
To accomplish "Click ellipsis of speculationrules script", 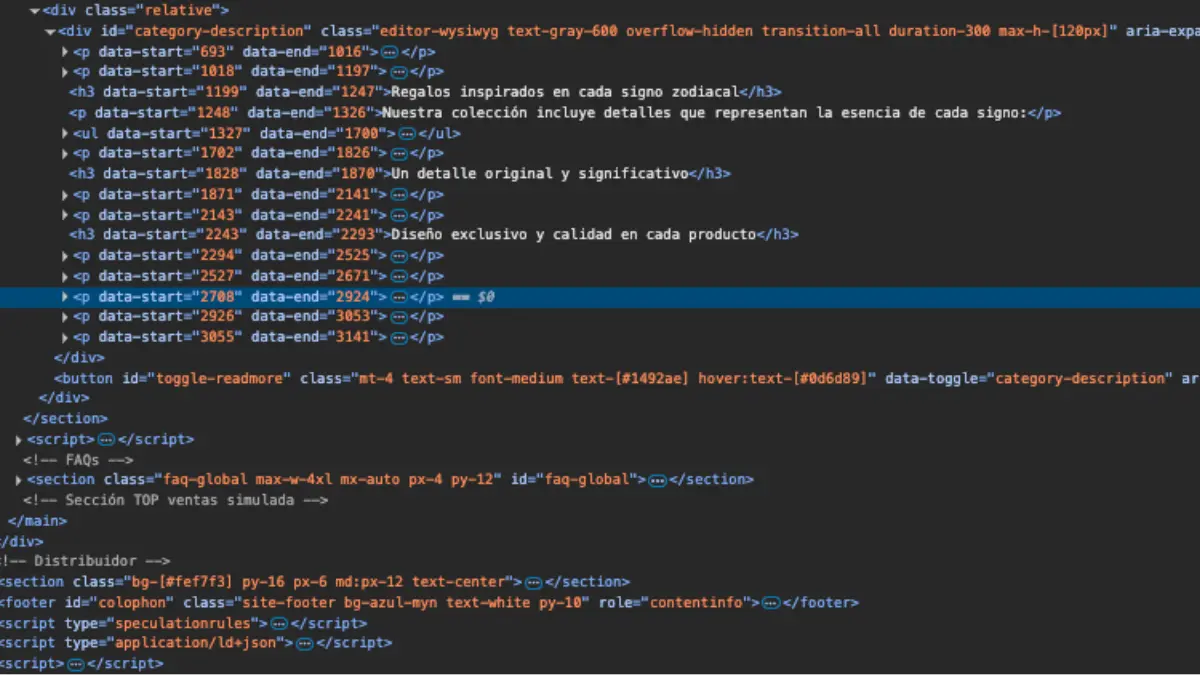I will pyautogui.click(x=279, y=623).
